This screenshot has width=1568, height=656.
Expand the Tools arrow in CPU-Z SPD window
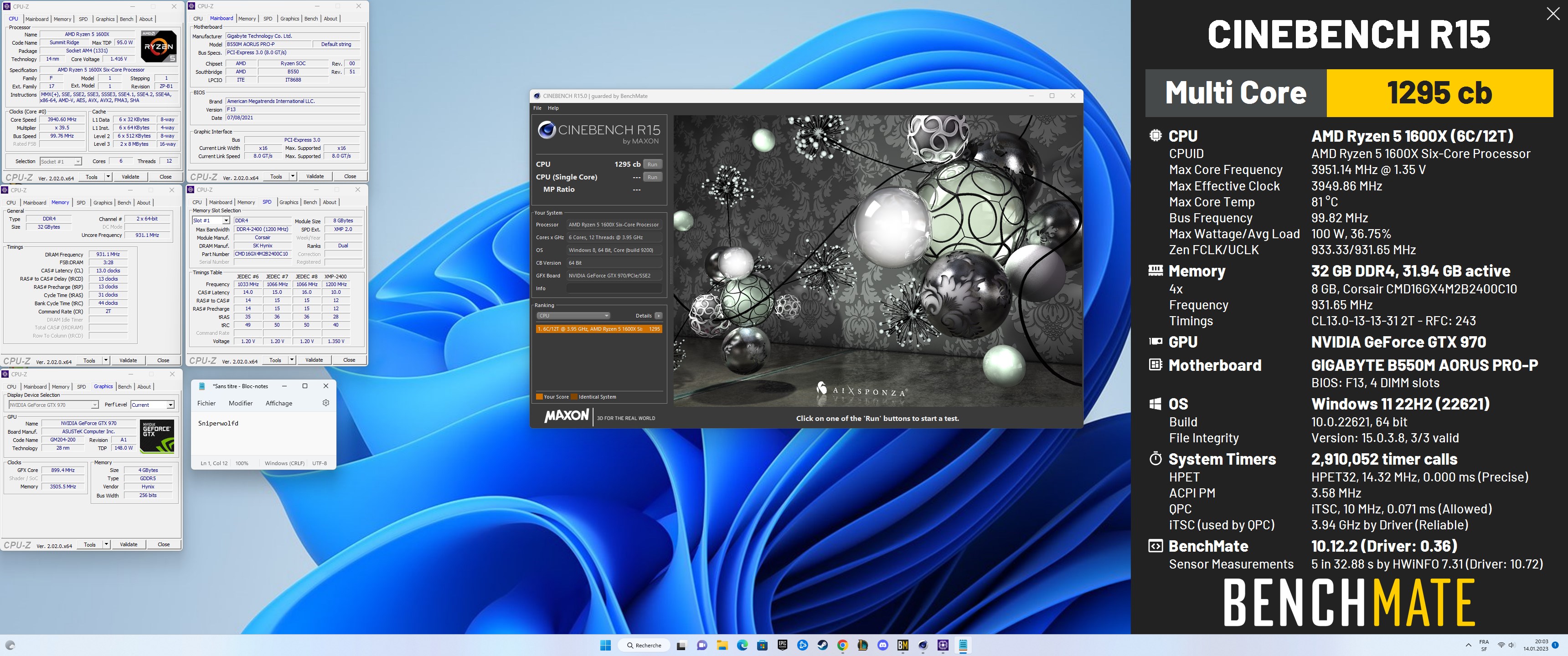click(292, 359)
